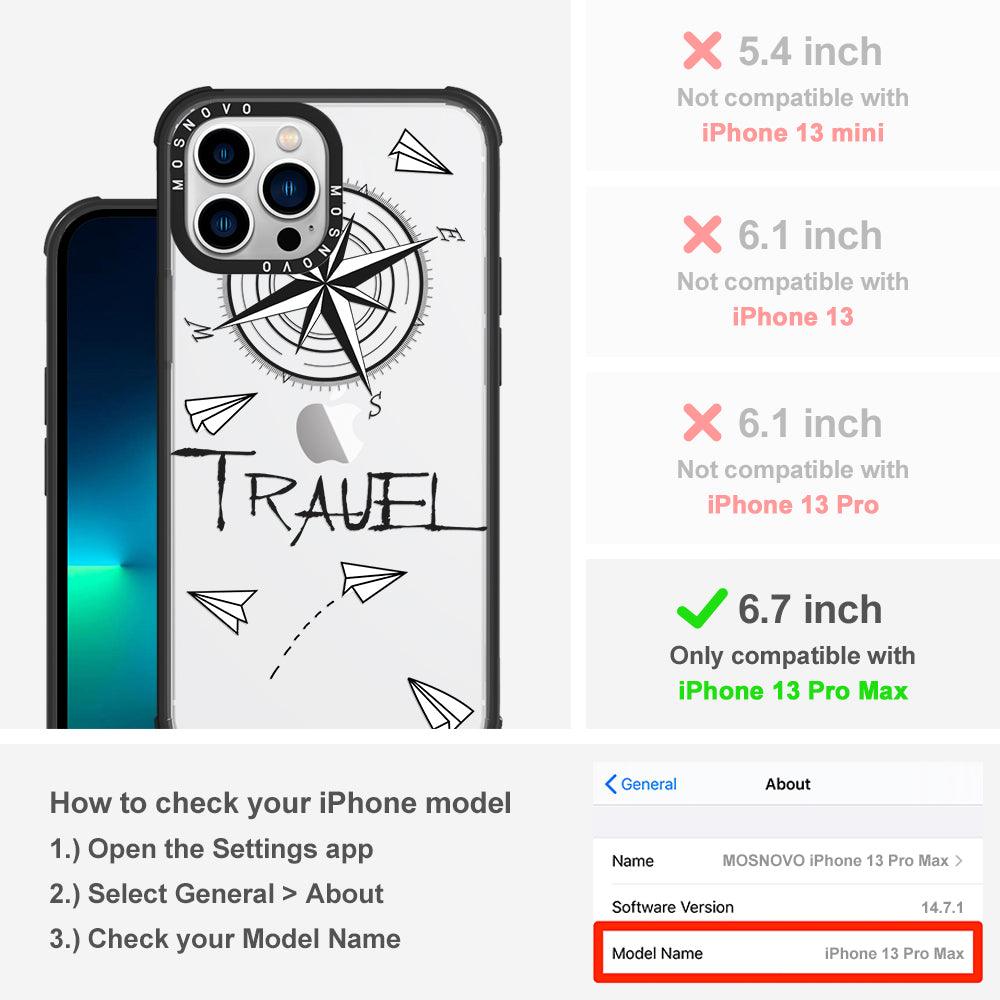Click the About title in settings header
This screenshot has height=1000, width=1000.
tap(788, 784)
